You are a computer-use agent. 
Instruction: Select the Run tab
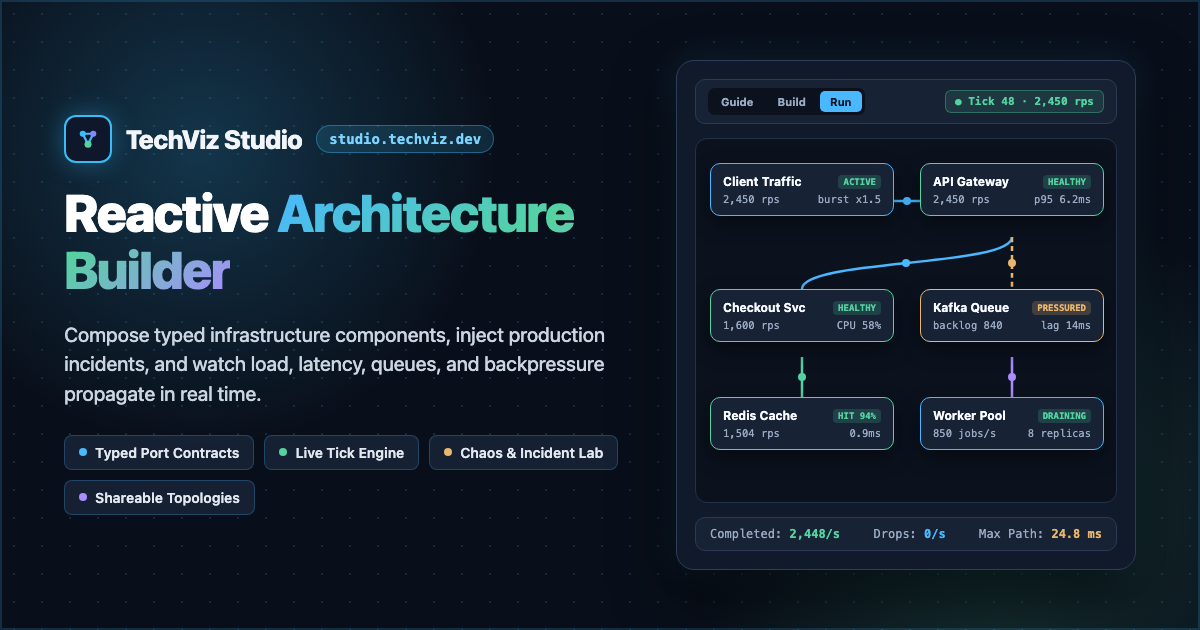tap(841, 102)
